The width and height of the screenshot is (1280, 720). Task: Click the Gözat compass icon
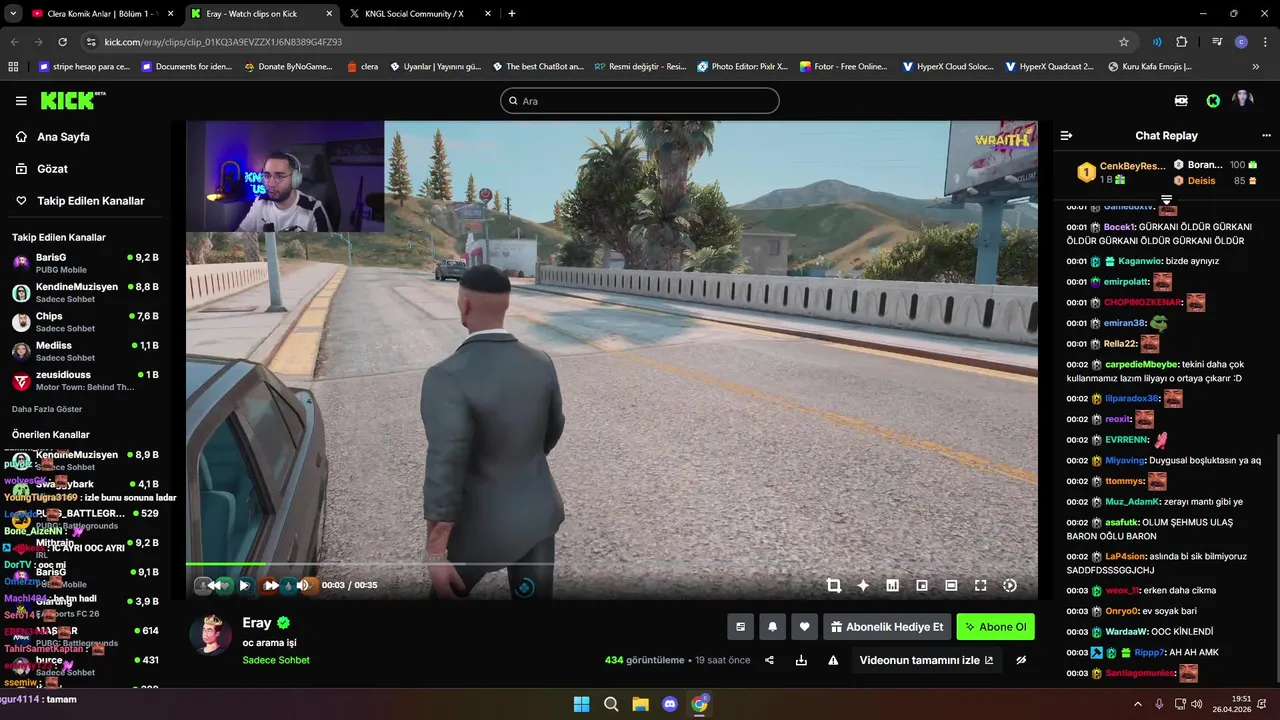(21, 169)
